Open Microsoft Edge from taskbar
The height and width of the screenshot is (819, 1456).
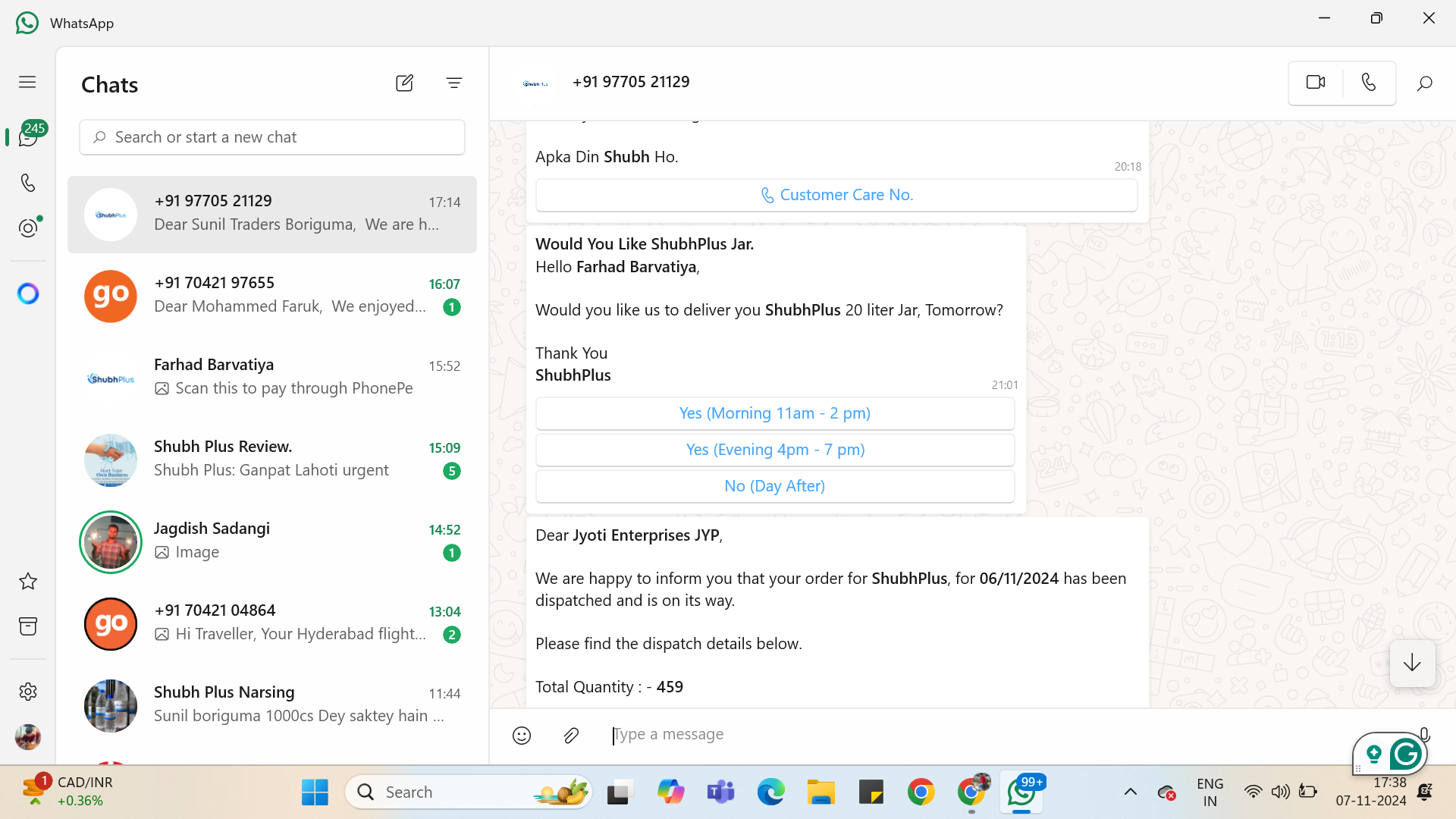coord(770,792)
